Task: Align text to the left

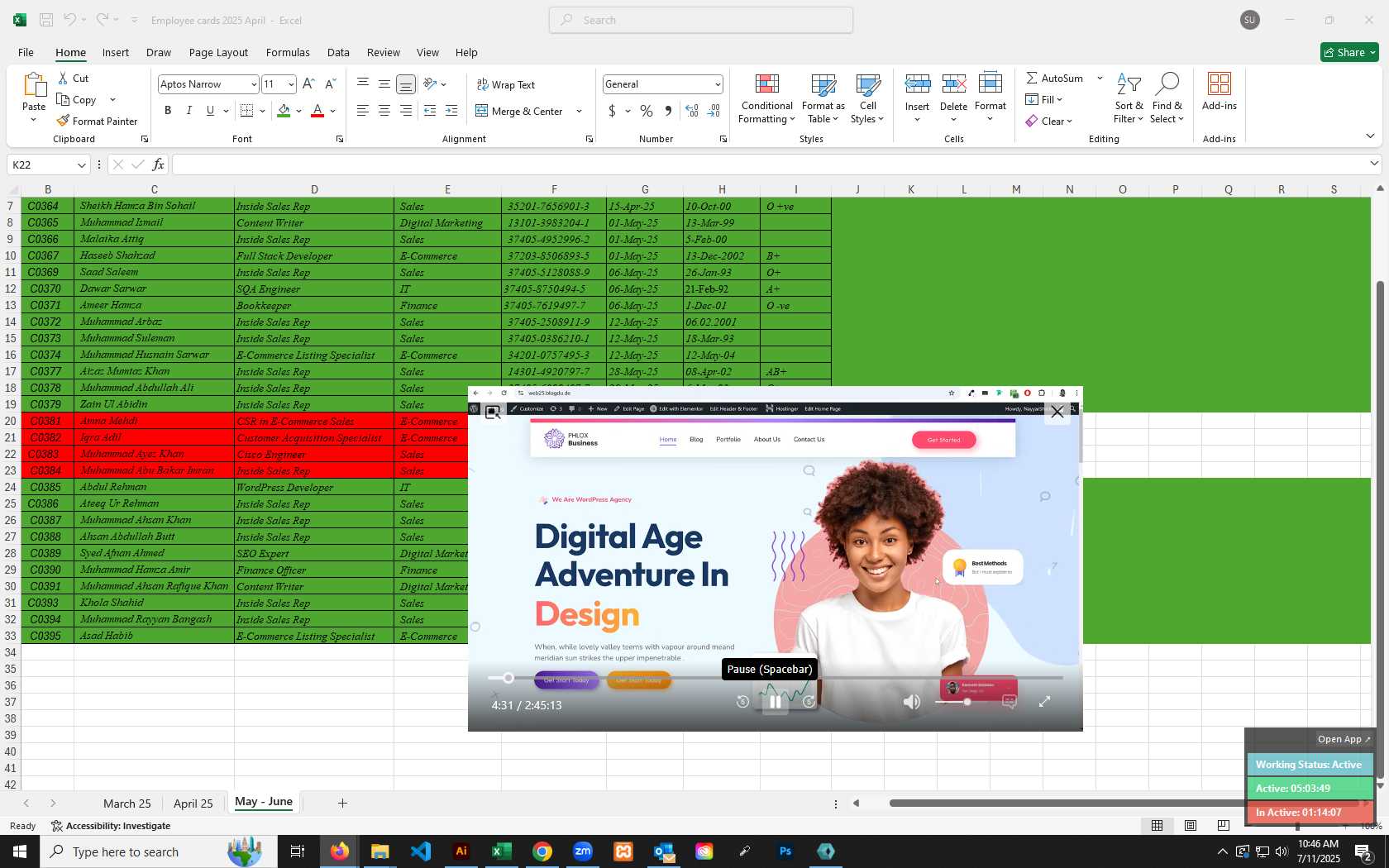Action: click(x=362, y=111)
